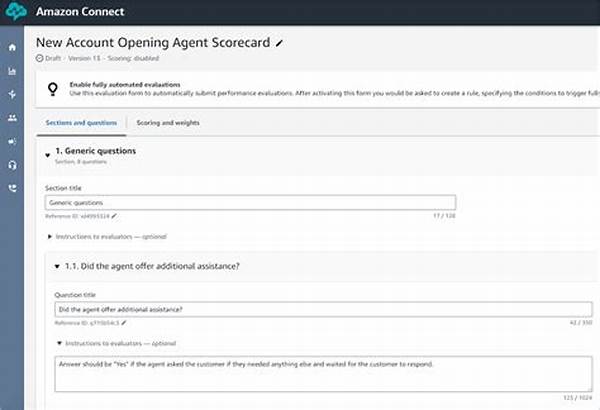Open the headset agent sidebar icon
This screenshot has height=410, width=600.
point(12,165)
